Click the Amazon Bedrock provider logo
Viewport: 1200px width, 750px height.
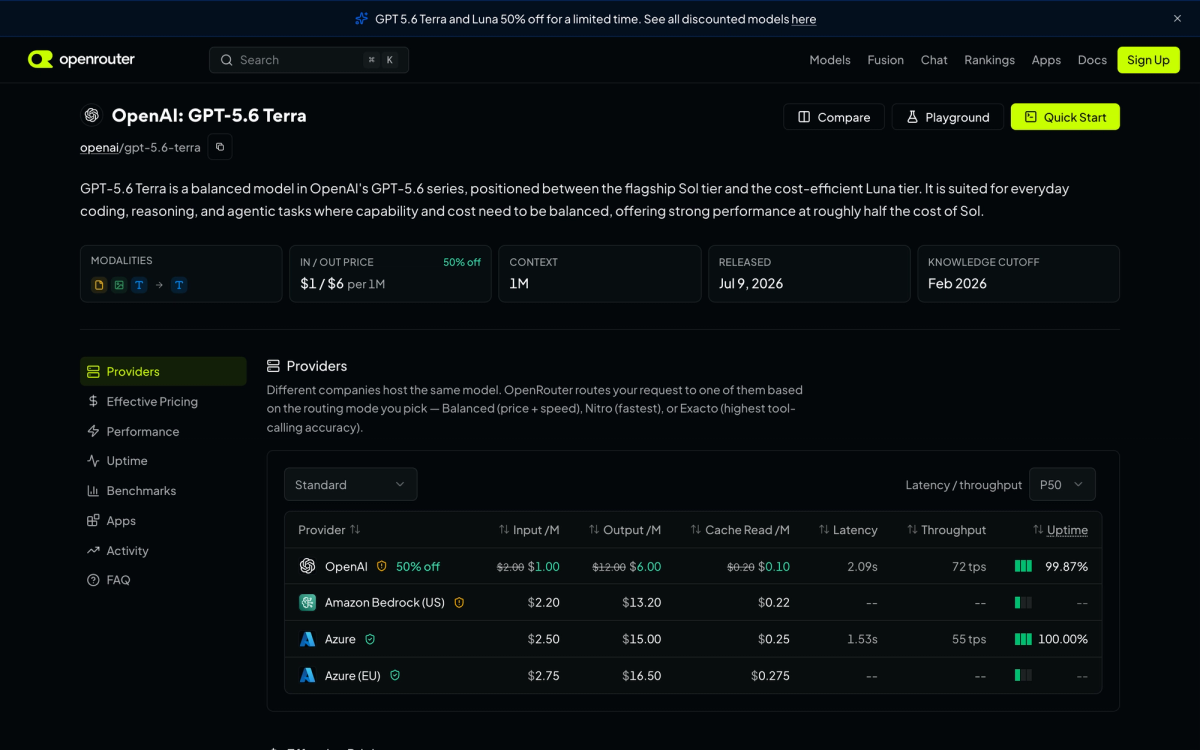point(308,603)
